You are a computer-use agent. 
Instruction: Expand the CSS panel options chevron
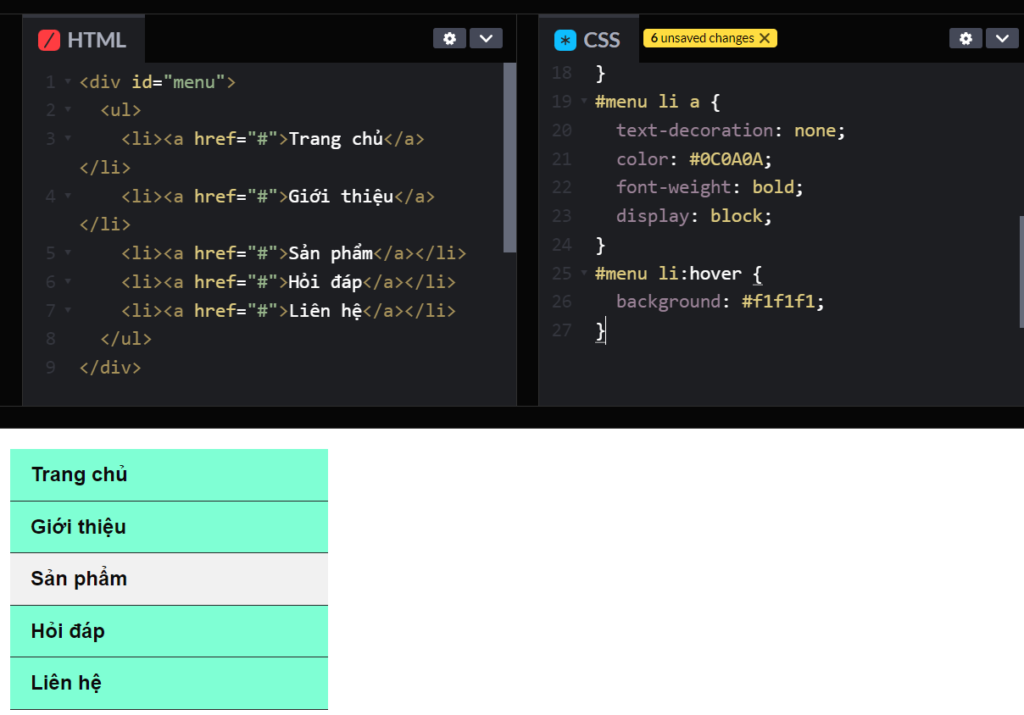click(x=1002, y=38)
